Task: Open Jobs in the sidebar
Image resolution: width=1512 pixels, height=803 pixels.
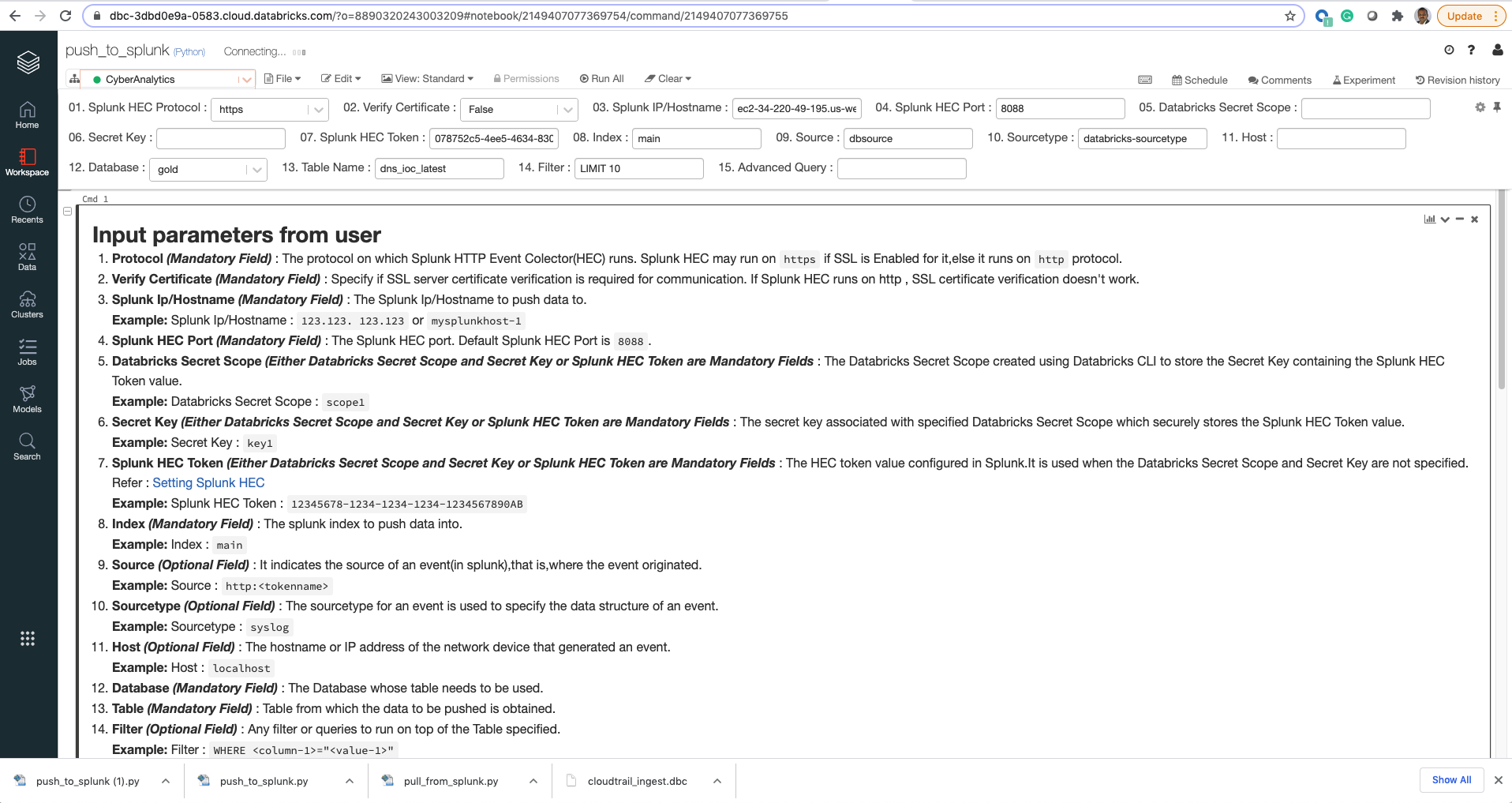Action: coord(28,352)
